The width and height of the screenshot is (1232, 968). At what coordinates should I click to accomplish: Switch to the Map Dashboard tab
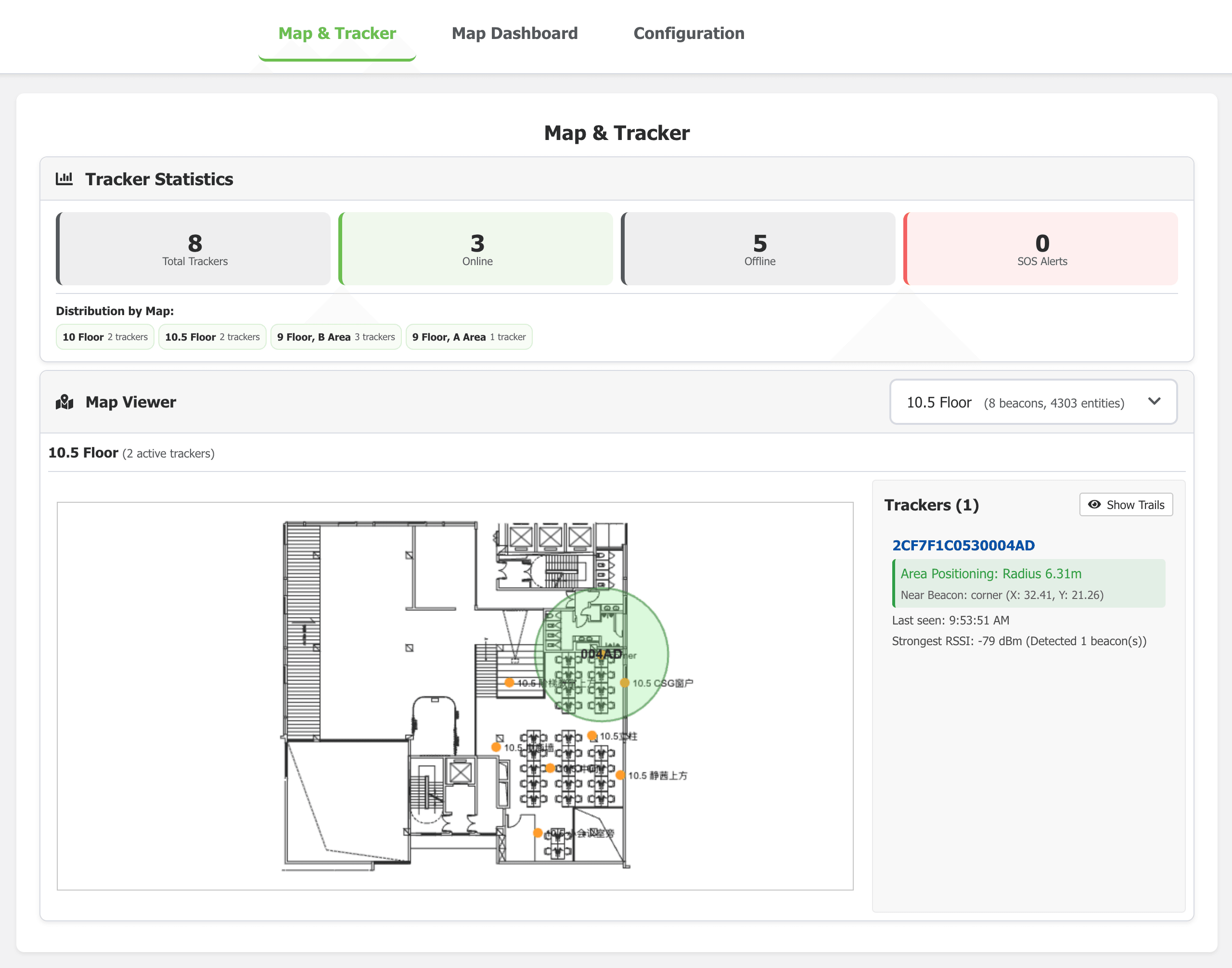pos(514,34)
